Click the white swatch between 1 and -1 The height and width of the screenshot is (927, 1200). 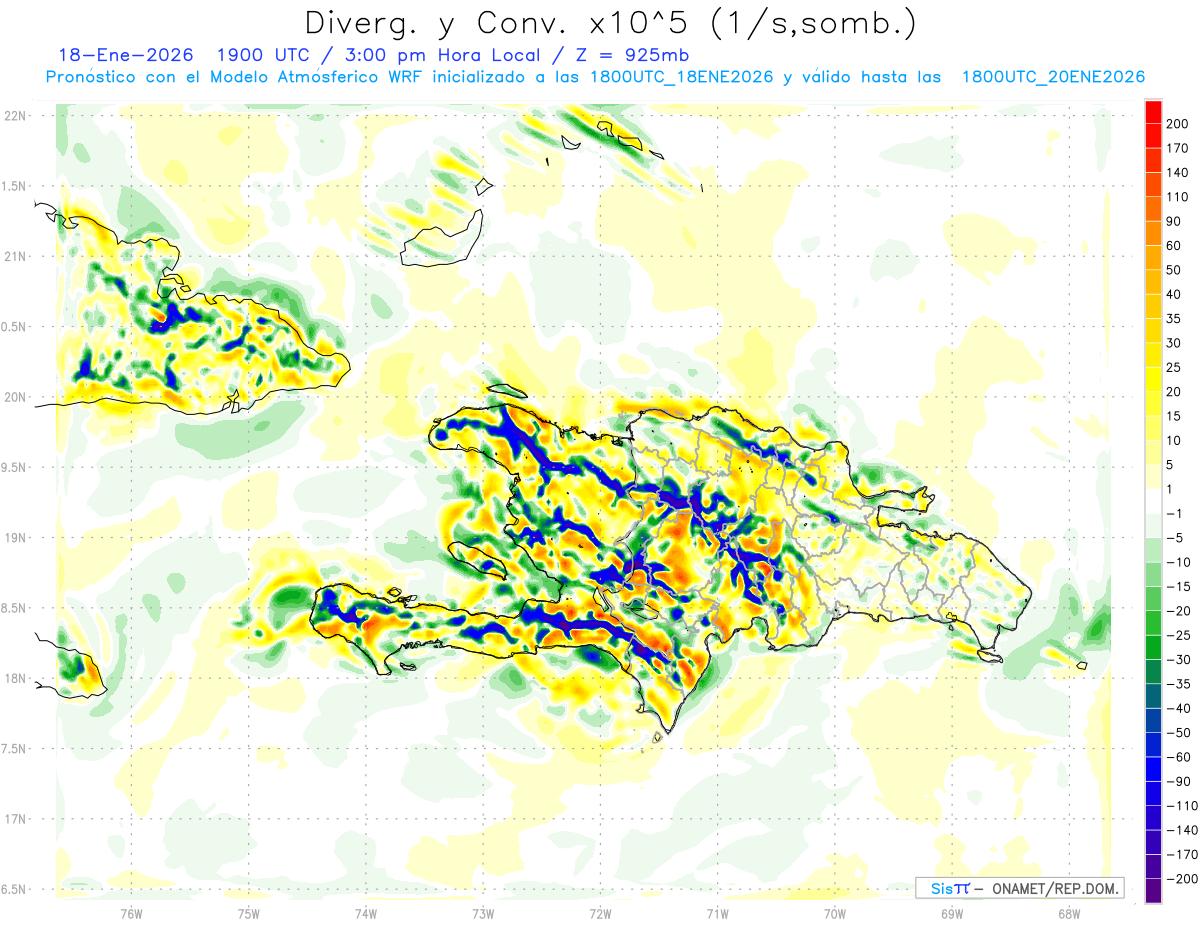(x=1153, y=501)
